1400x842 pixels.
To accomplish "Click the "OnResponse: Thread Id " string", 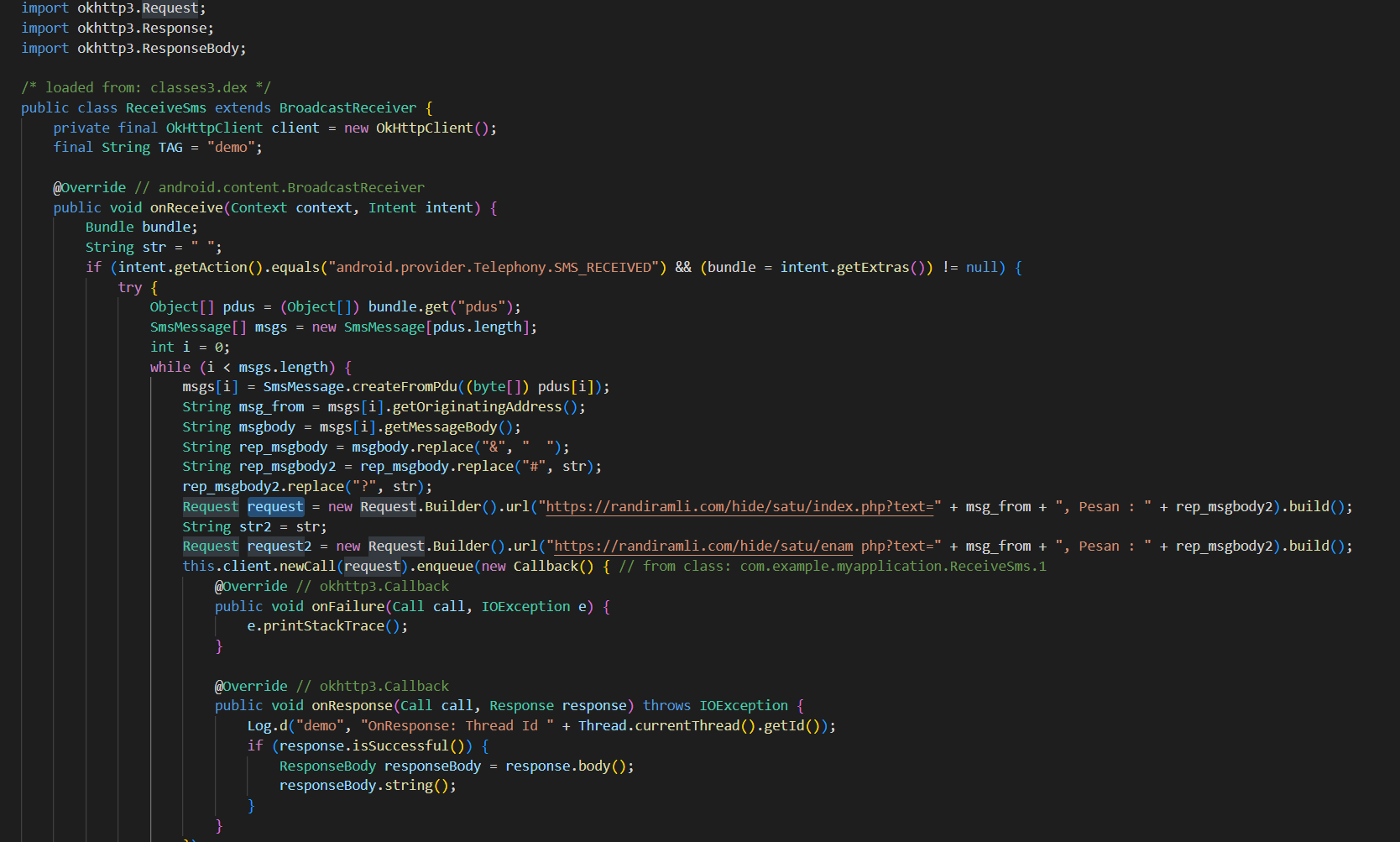I will click(457, 725).
